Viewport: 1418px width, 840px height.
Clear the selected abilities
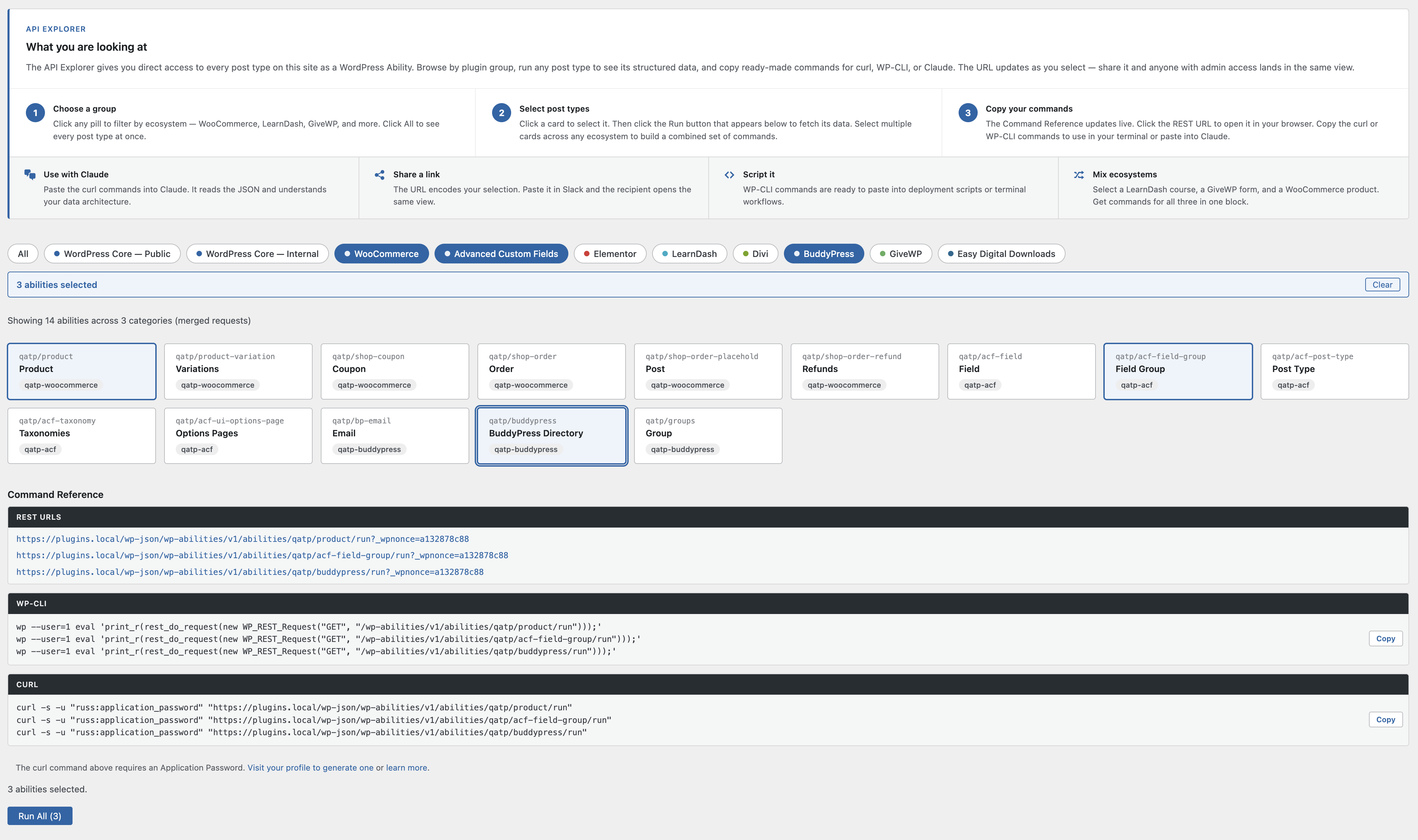click(x=1383, y=285)
